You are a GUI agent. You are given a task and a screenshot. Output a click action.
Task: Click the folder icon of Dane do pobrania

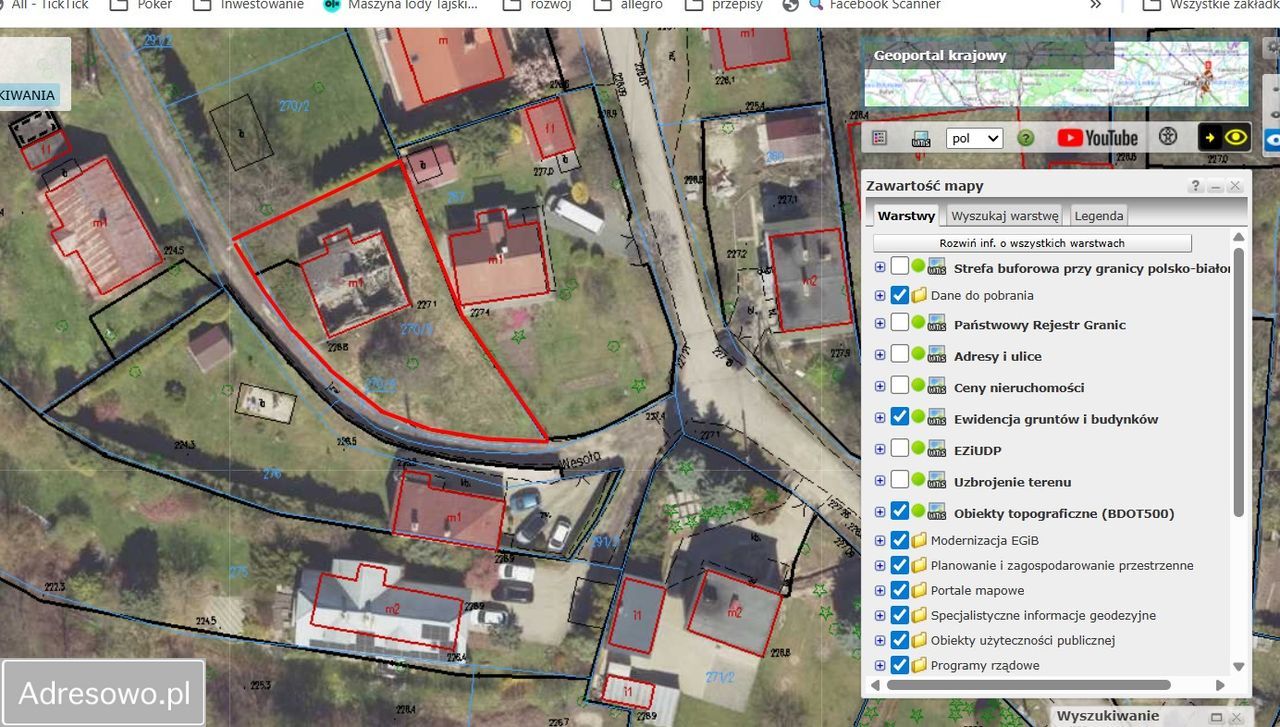pos(919,295)
